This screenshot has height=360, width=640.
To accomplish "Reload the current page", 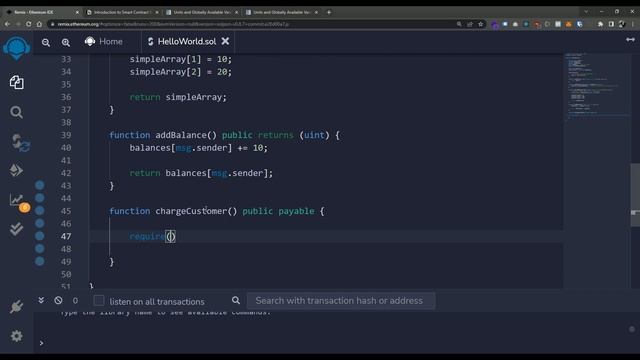I will [29, 24].
